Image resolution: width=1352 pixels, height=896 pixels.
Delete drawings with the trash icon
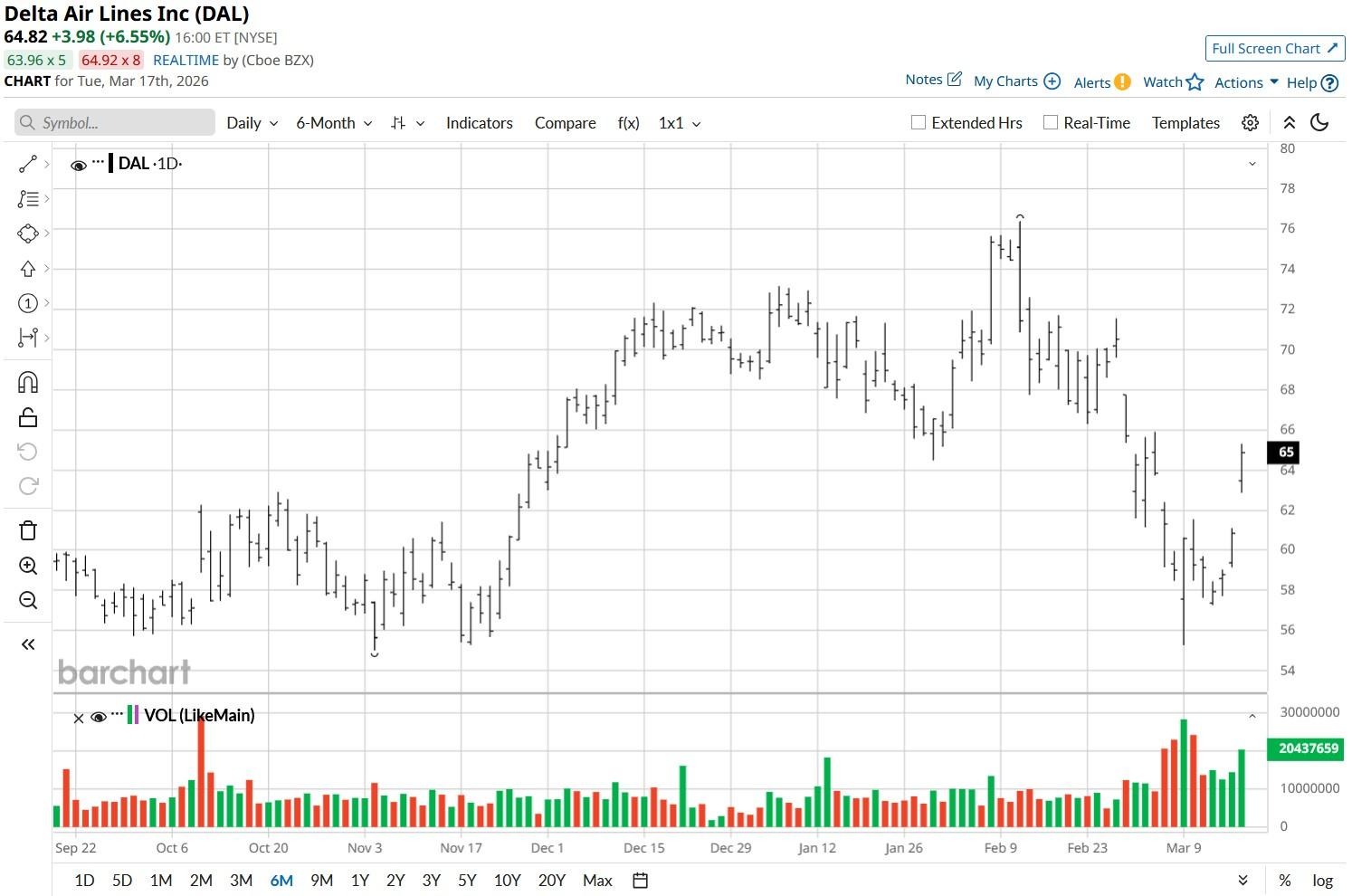pos(28,530)
